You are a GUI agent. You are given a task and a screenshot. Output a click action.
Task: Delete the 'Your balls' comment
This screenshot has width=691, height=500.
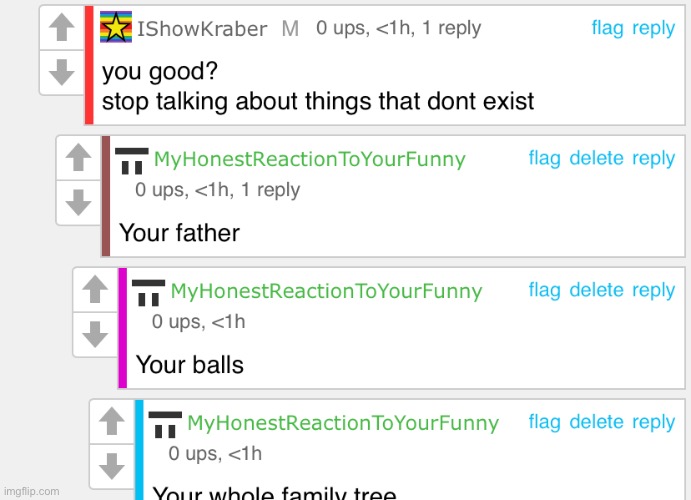(596, 290)
